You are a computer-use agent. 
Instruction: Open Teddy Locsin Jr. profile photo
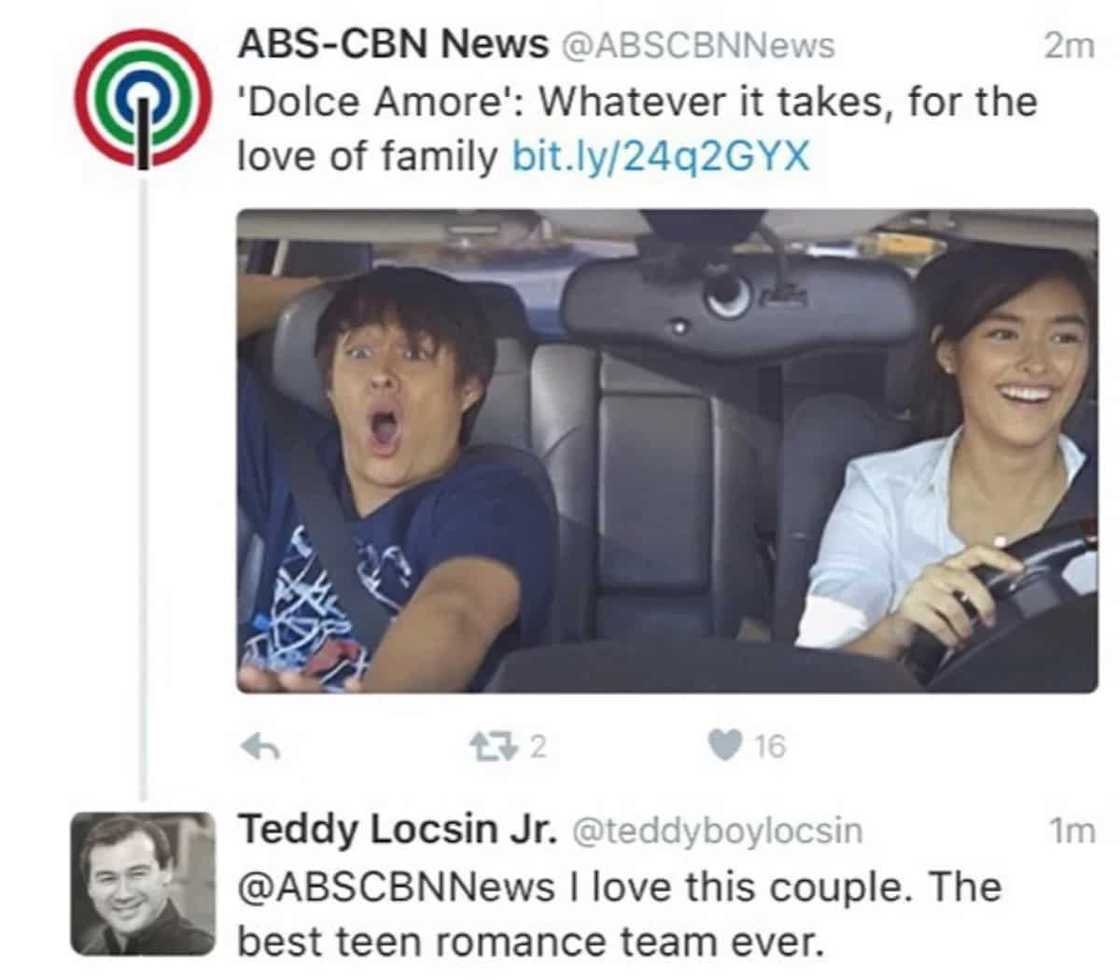(143, 884)
